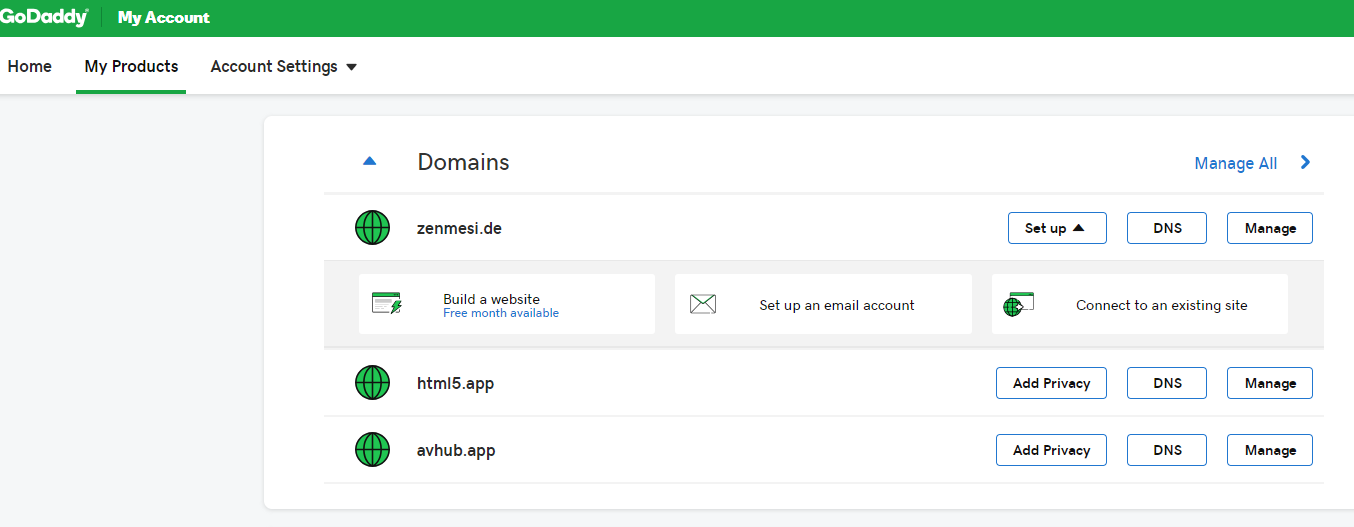Open DNS for zenmesi.de
The image size is (1354, 527).
(1166, 228)
